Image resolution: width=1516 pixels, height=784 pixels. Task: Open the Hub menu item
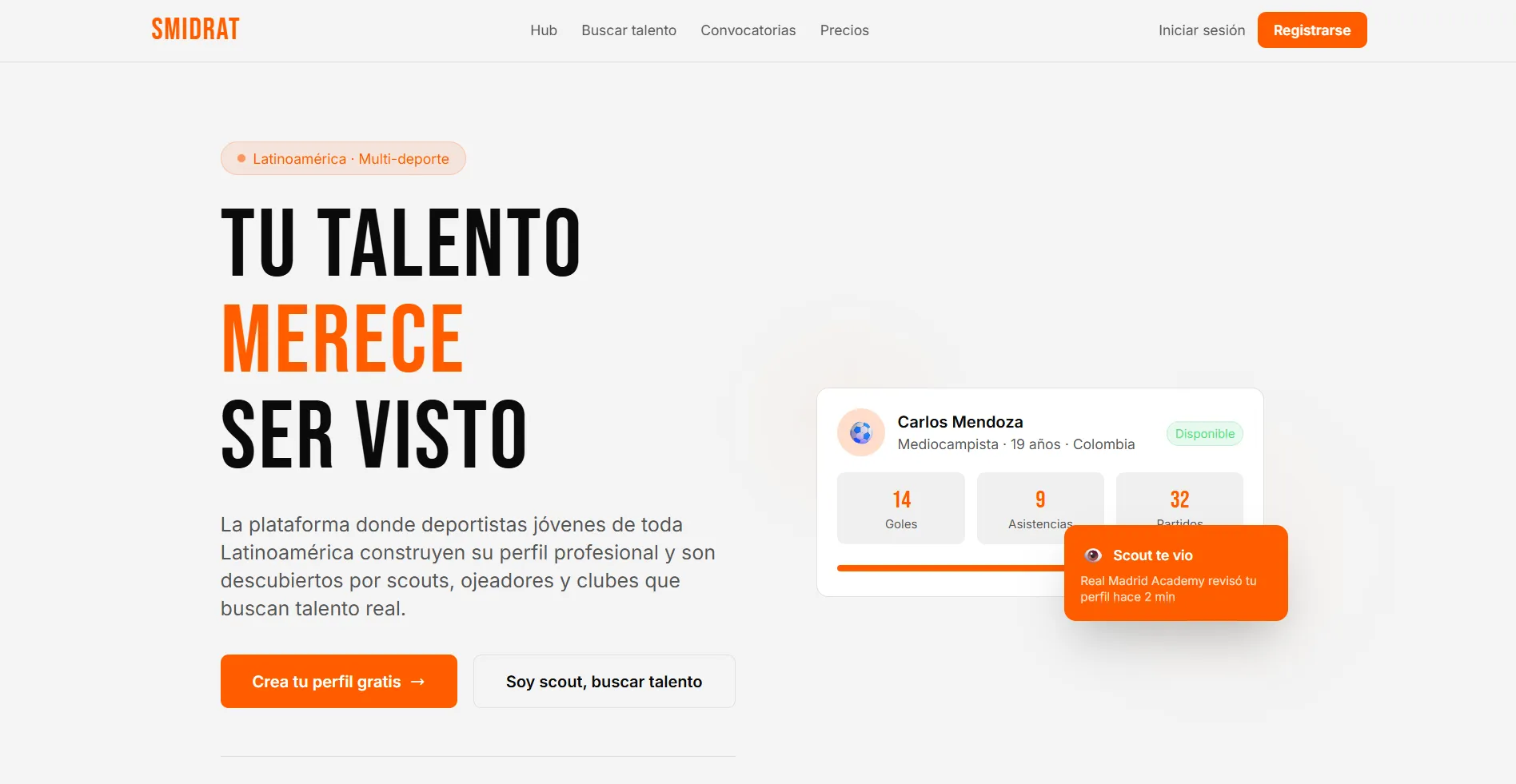coord(544,30)
